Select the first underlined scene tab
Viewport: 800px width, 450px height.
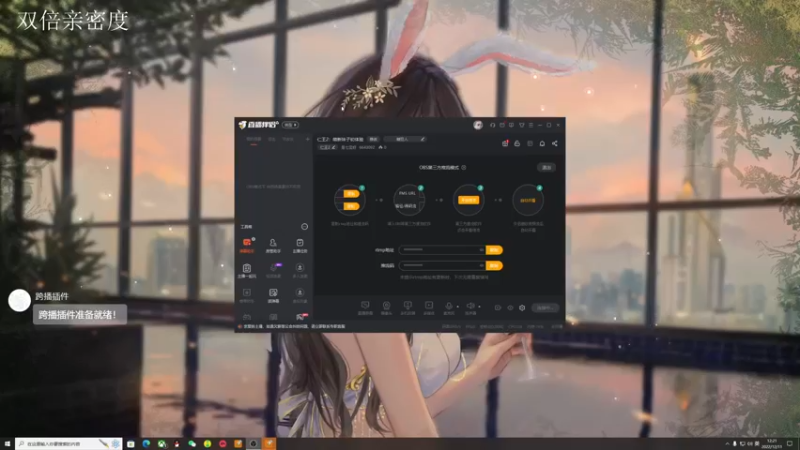254,139
